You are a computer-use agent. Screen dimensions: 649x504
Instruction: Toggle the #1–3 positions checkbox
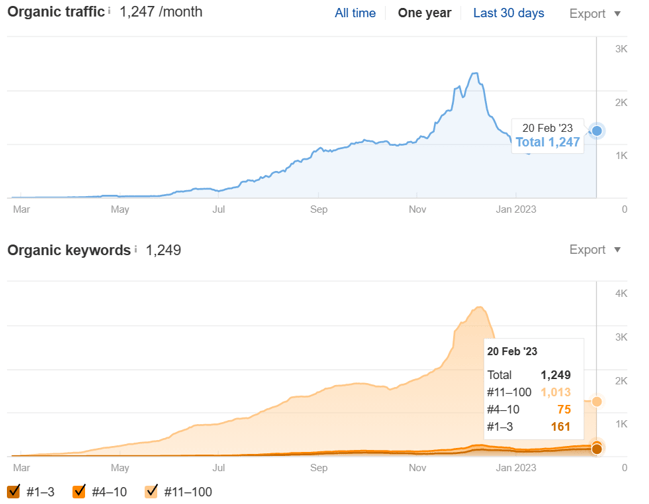pyautogui.click(x=14, y=491)
